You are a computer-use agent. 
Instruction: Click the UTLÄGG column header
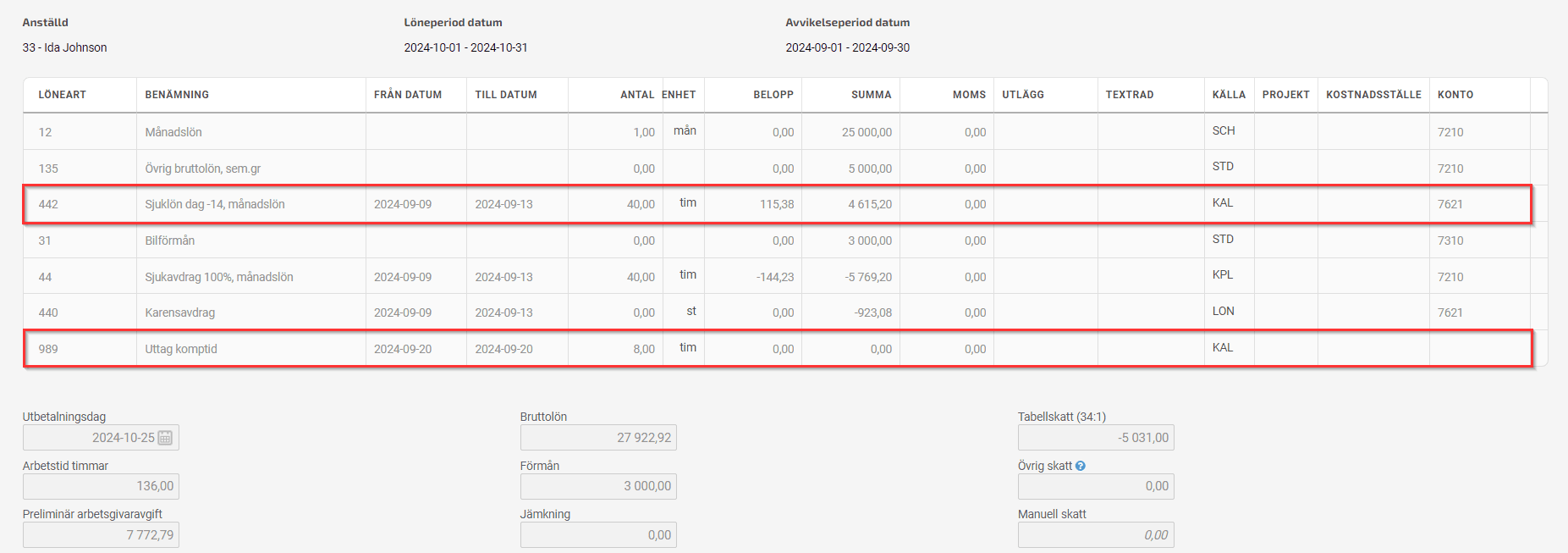pyautogui.click(x=1023, y=95)
